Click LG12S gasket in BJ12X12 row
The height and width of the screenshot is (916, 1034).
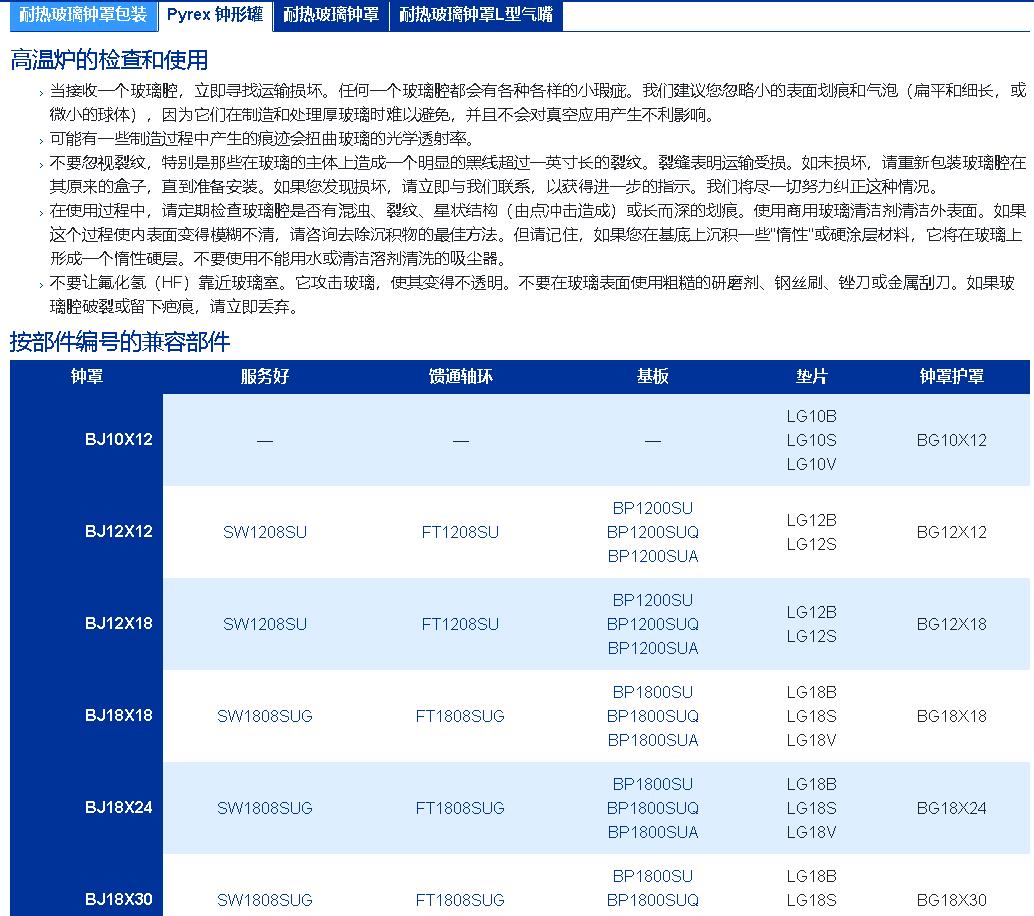click(812, 545)
